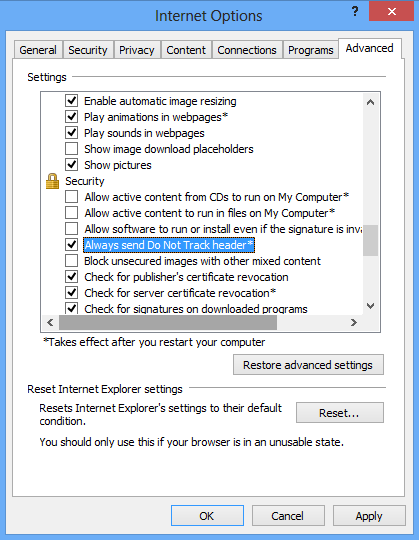Image resolution: width=419 pixels, height=540 pixels.
Task: Click the scroll right arrow in settings list
Action: pos(354,322)
